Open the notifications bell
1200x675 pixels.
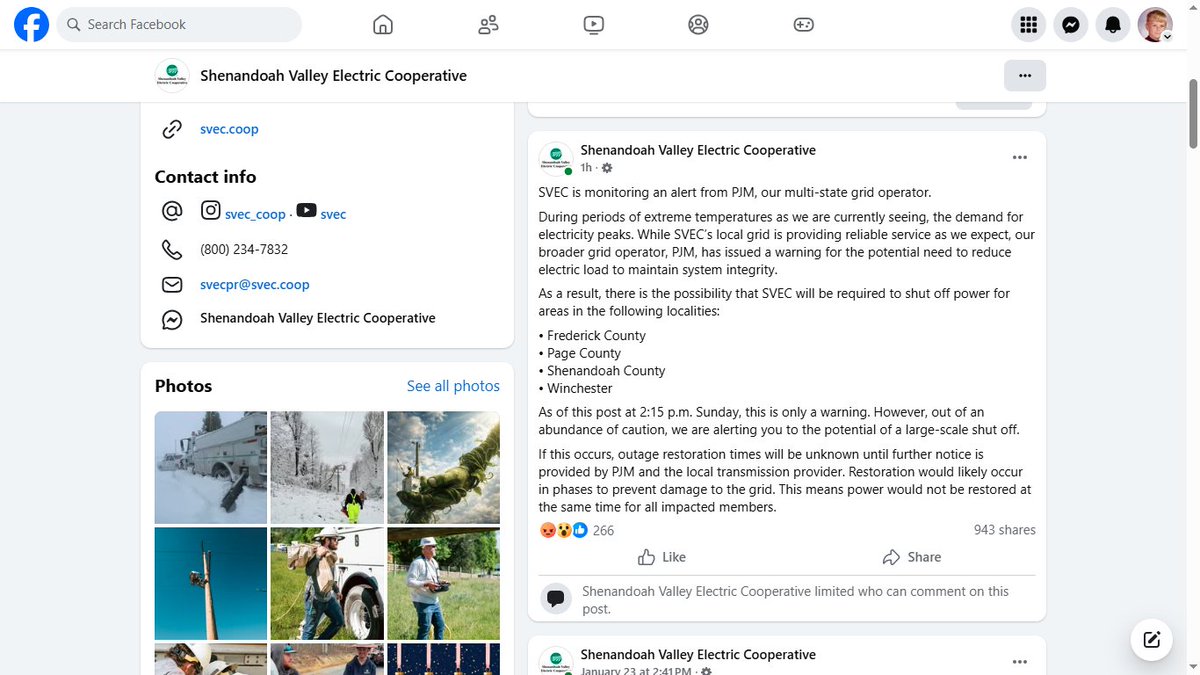click(1113, 25)
